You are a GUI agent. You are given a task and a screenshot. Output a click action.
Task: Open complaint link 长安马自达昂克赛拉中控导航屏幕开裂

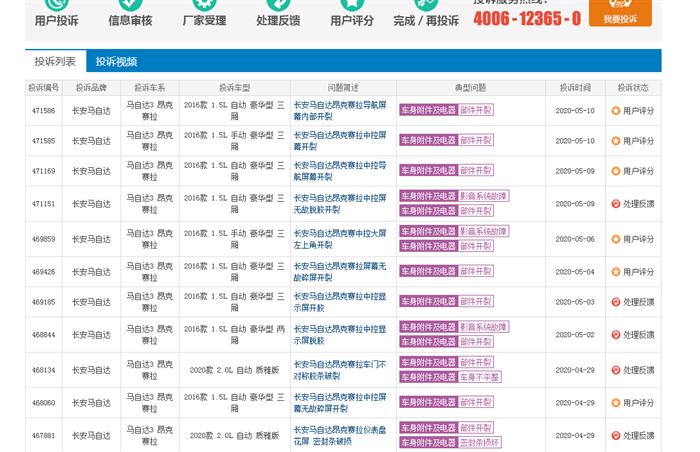pos(340,171)
